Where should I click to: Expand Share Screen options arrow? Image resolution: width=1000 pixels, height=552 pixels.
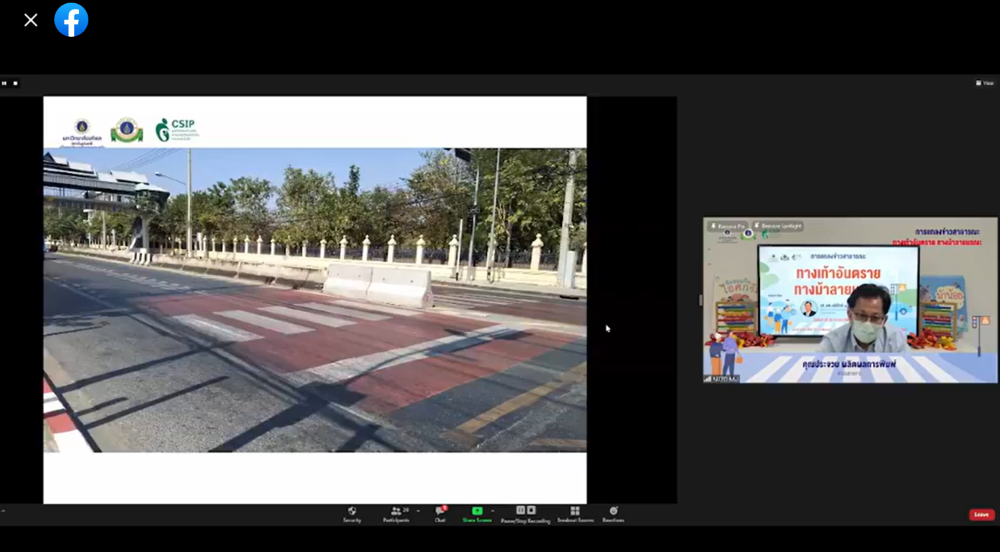(492, 510)
